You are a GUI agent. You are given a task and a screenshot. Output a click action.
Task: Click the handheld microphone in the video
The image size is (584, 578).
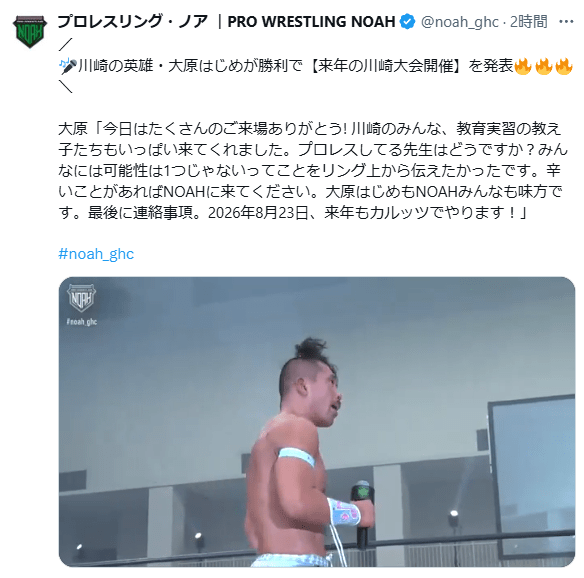361,514
